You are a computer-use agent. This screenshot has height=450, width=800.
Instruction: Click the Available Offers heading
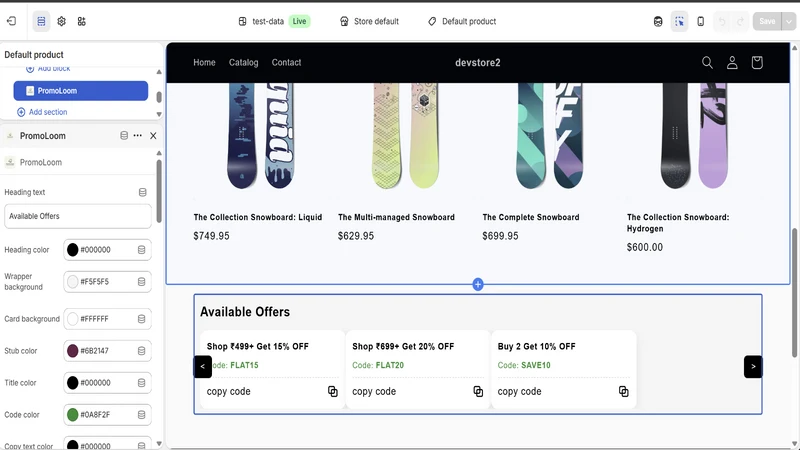pos(245,312)
